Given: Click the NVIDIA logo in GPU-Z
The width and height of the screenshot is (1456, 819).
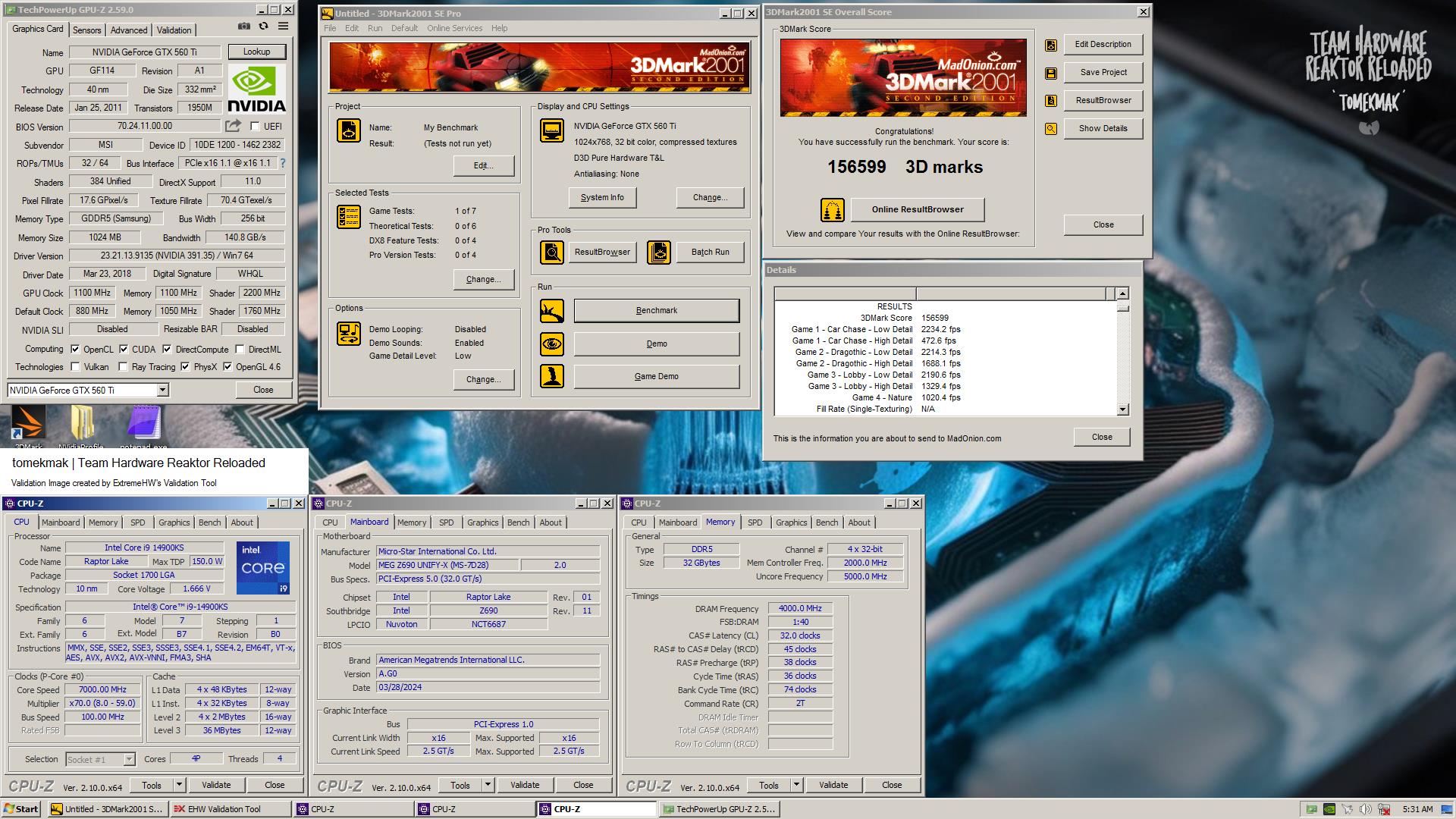Looking at the screenshot, I should coord(256,89).
